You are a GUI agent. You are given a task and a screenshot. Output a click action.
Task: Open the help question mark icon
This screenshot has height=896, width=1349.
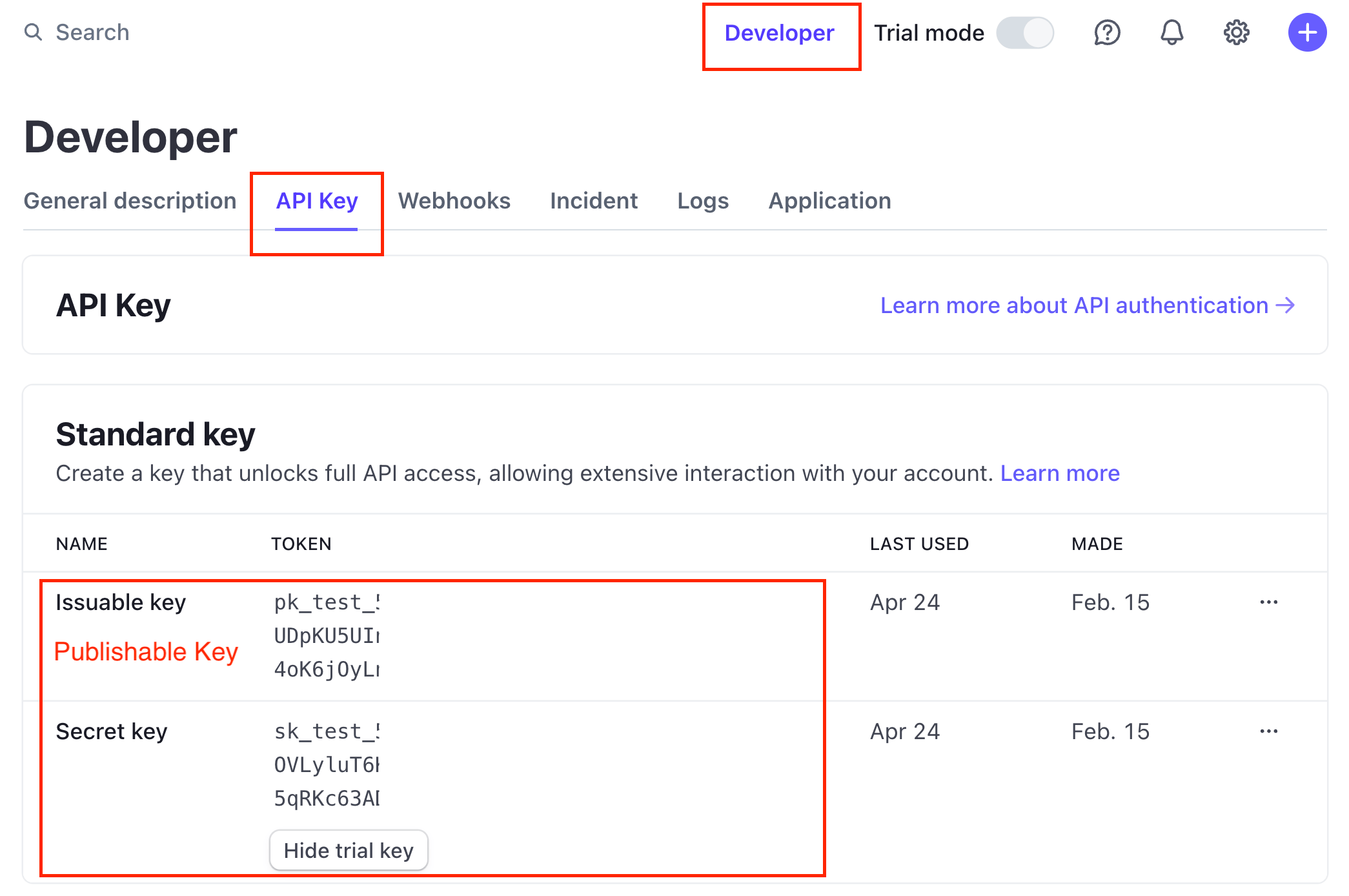[1107, 32]
